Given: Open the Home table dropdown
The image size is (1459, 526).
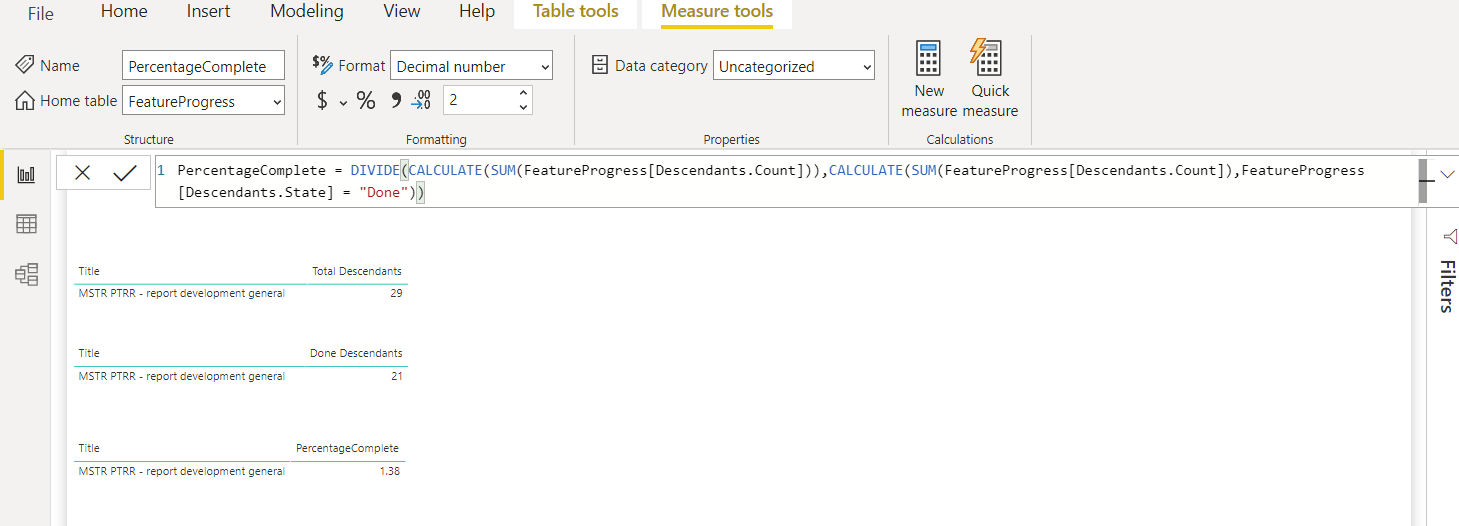Looking at the screenshot, I should [203, 101].
